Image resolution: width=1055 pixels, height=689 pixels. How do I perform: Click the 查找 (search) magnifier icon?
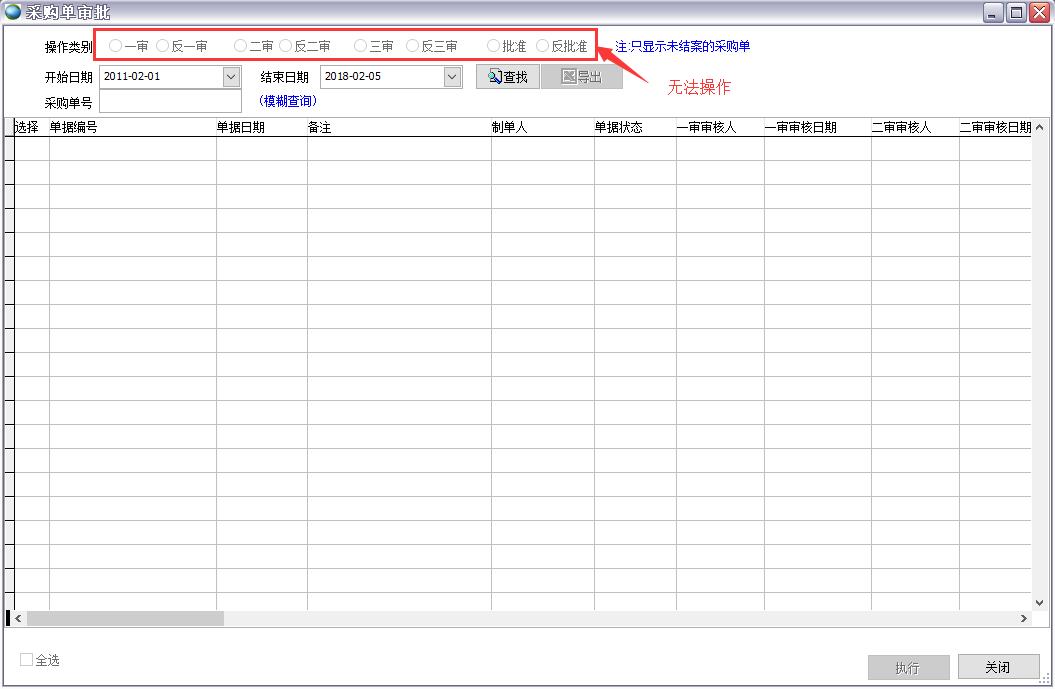497,76
